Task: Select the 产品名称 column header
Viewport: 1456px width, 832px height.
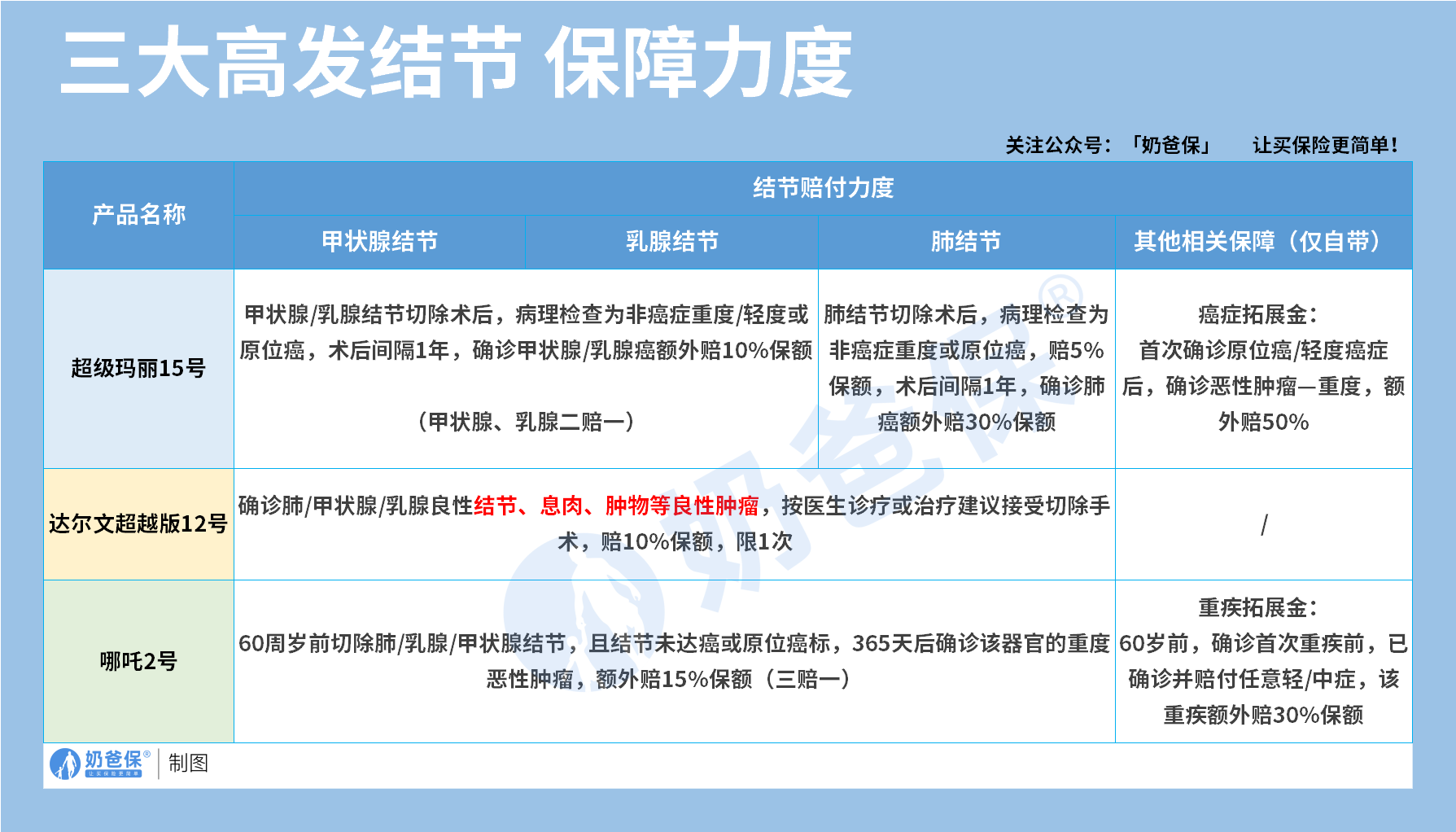Action: (138, 215)
